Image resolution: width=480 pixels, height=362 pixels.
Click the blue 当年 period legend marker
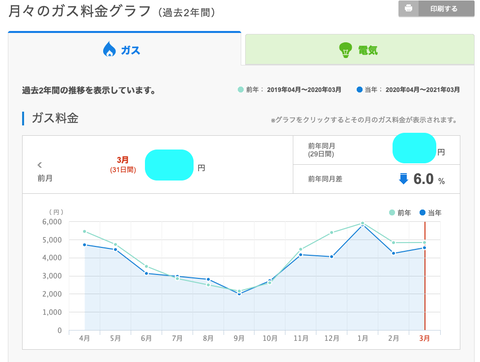(359, 90)
